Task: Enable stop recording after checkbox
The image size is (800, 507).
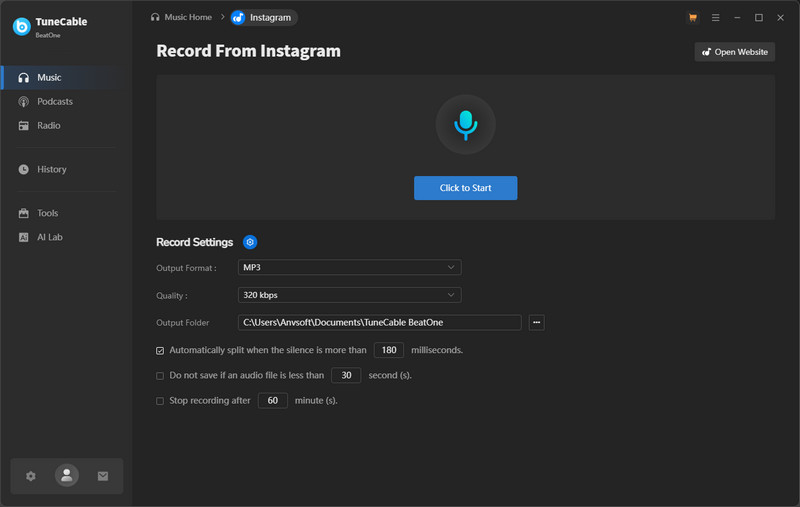Action: tap(160, 401)
